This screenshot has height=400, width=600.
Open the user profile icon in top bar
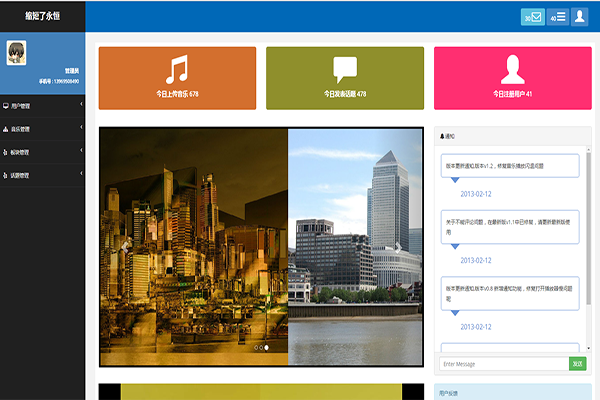click(579, 17)
